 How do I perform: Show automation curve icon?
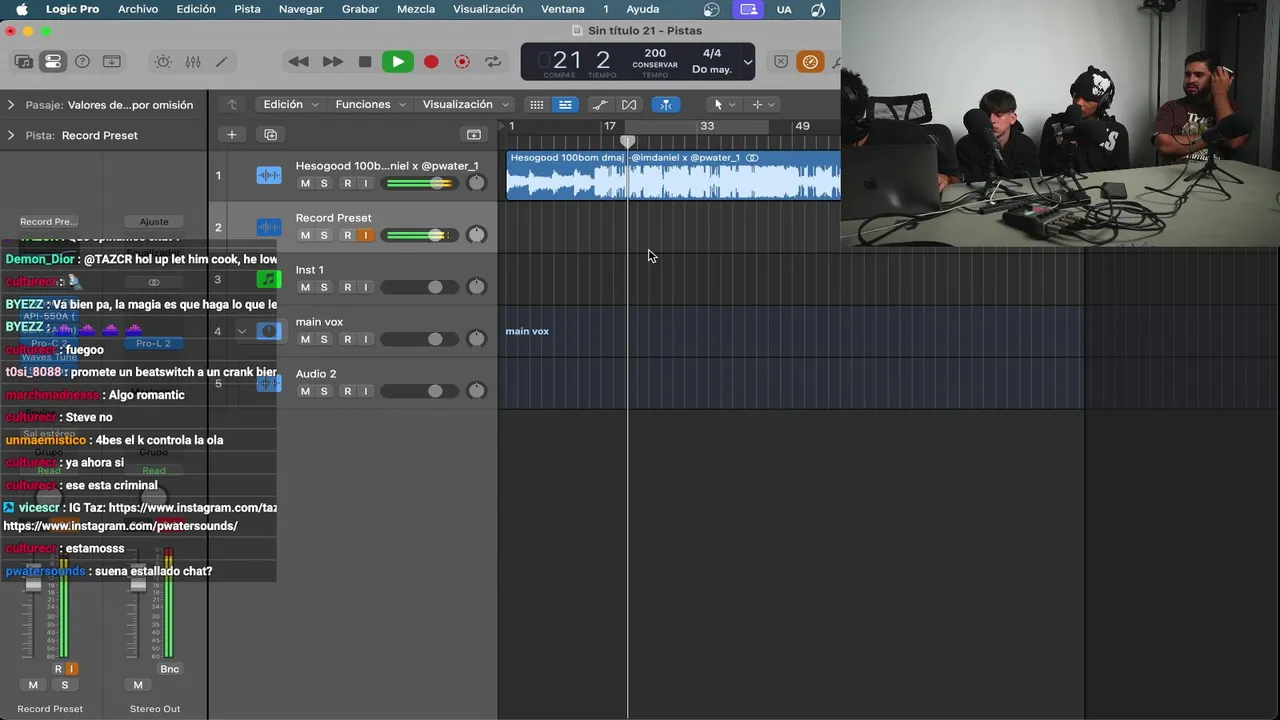tap(600, 104)
